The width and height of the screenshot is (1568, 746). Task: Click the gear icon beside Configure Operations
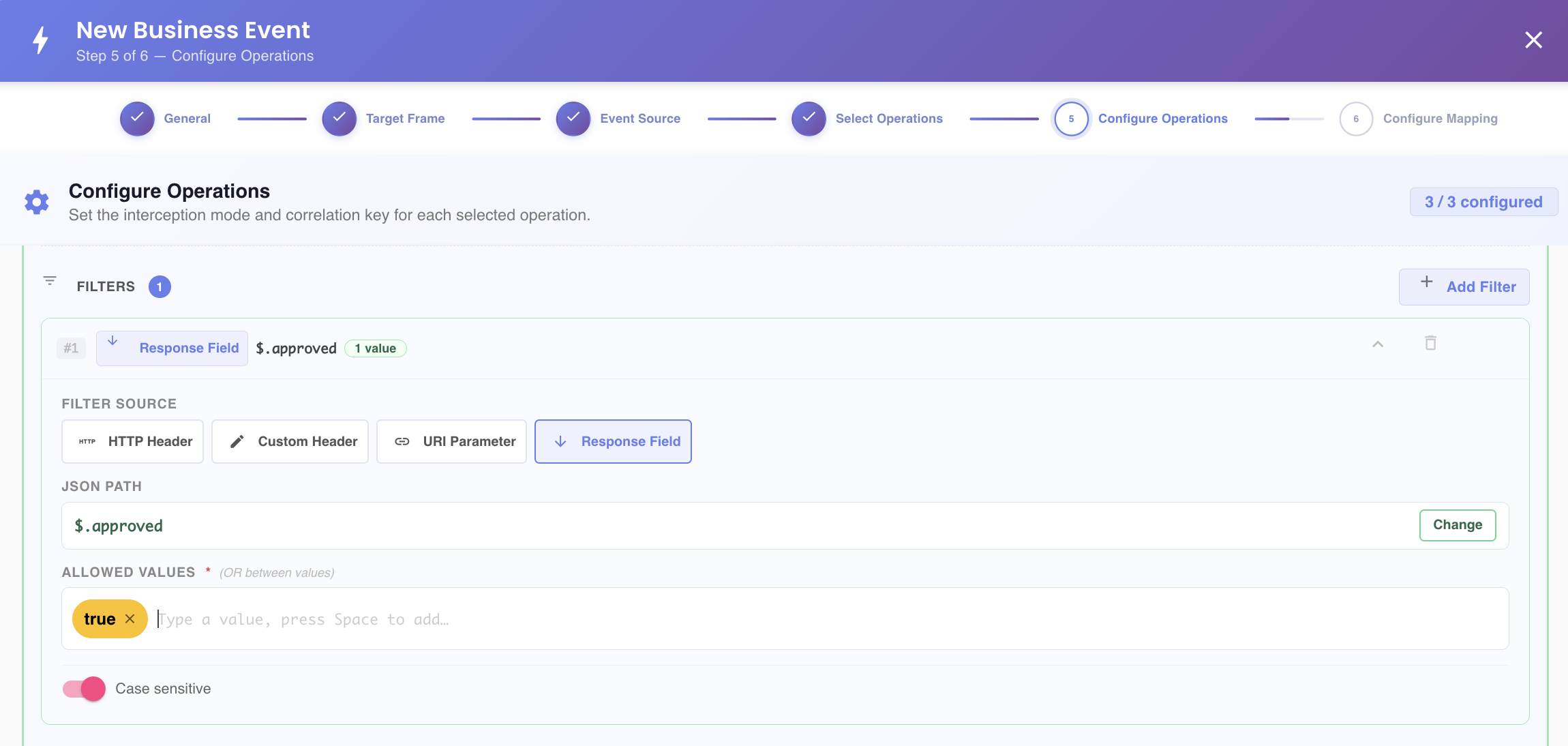pos(37,202)
